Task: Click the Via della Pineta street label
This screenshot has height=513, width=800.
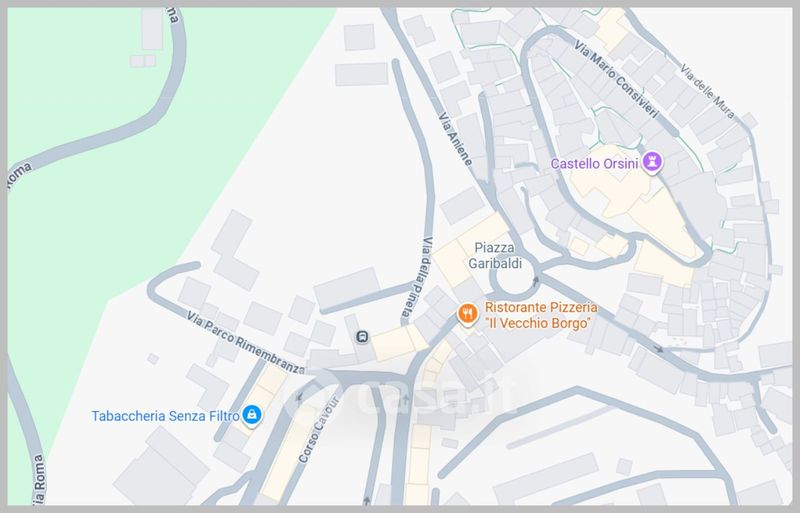Action: (x=417, y=280)
